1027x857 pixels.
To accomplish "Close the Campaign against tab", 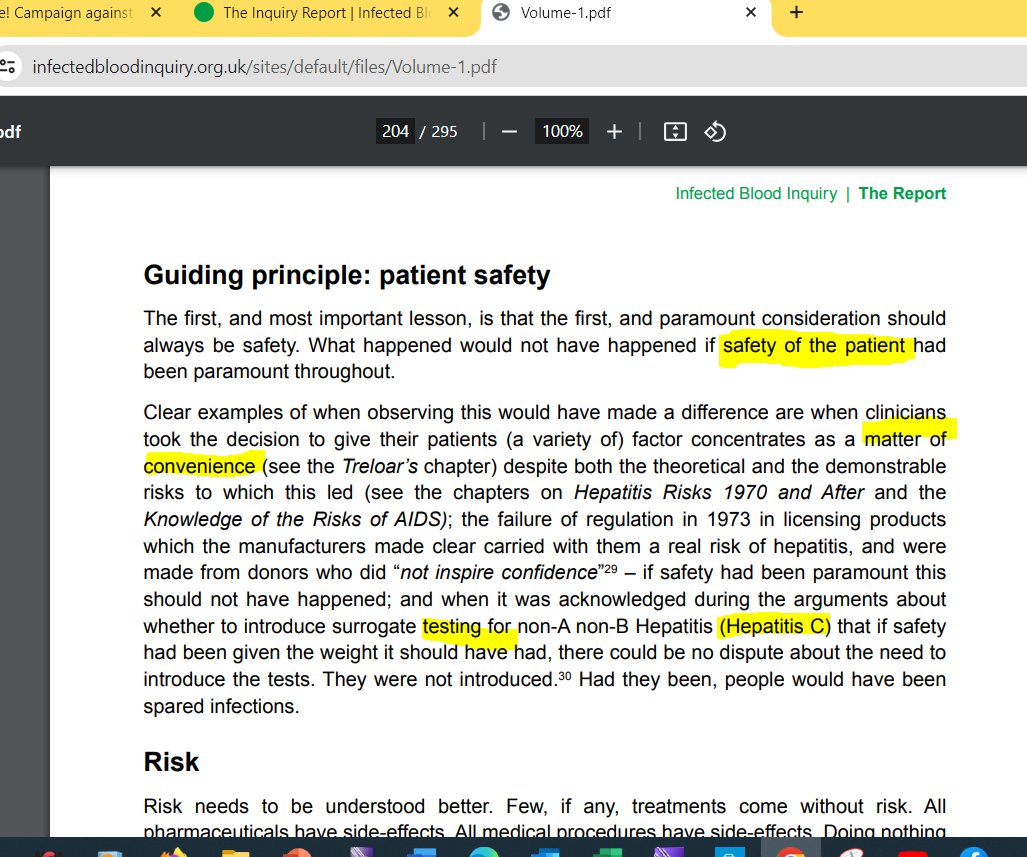I will [x=156, y=12].
